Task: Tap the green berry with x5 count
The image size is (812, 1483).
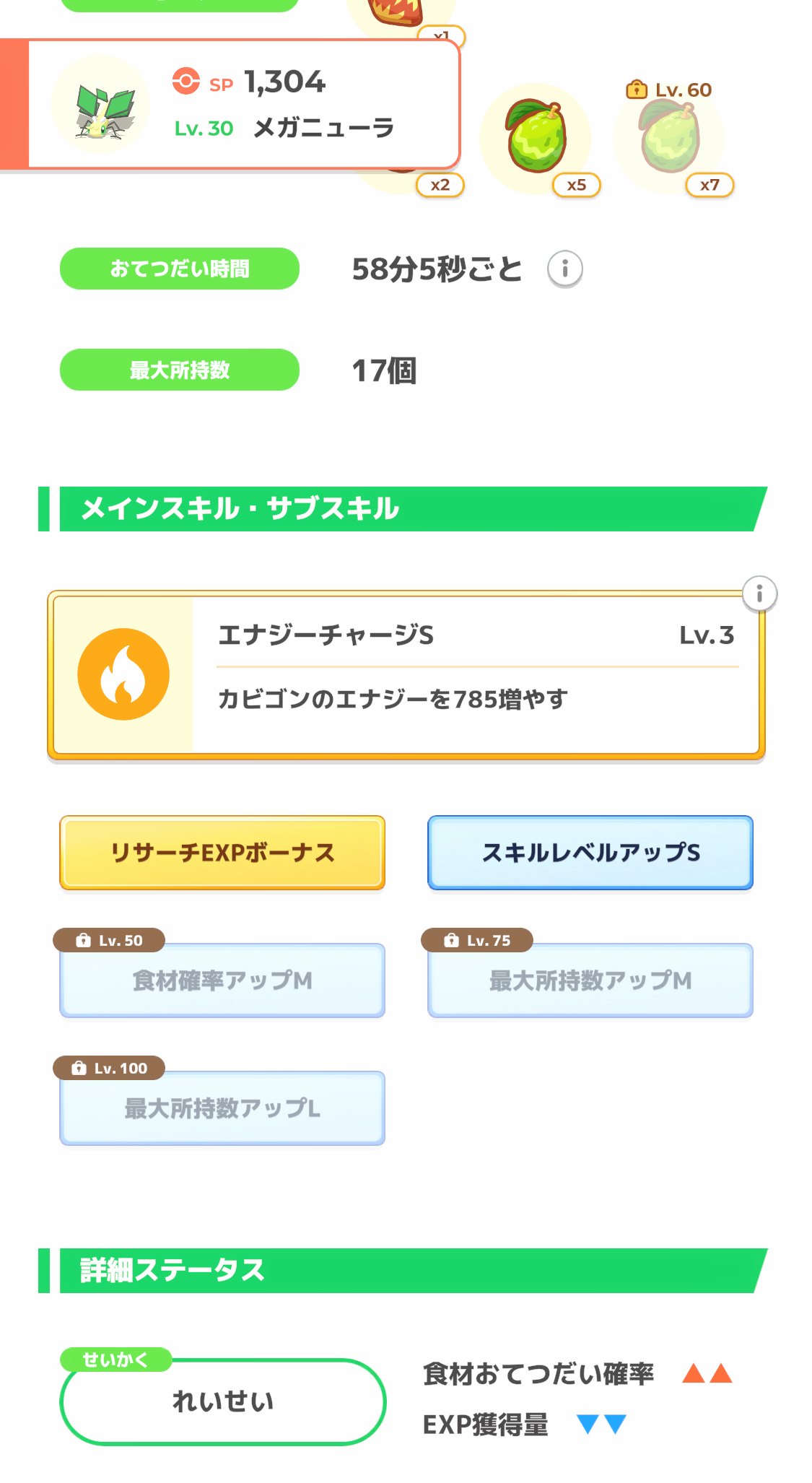Action: pos(536,137)
